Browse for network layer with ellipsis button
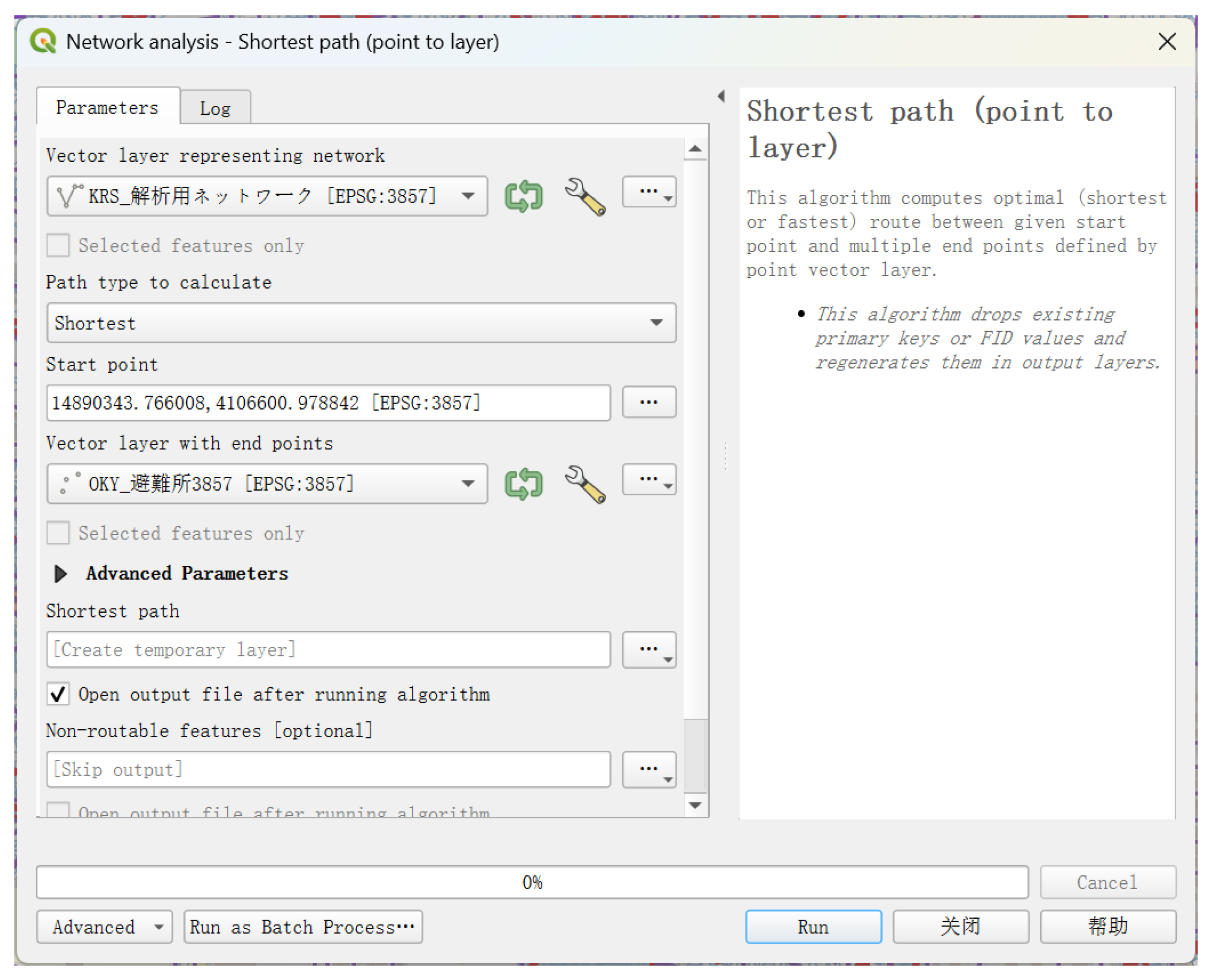Screen dimensions: 1212x980 coord(649,192)
